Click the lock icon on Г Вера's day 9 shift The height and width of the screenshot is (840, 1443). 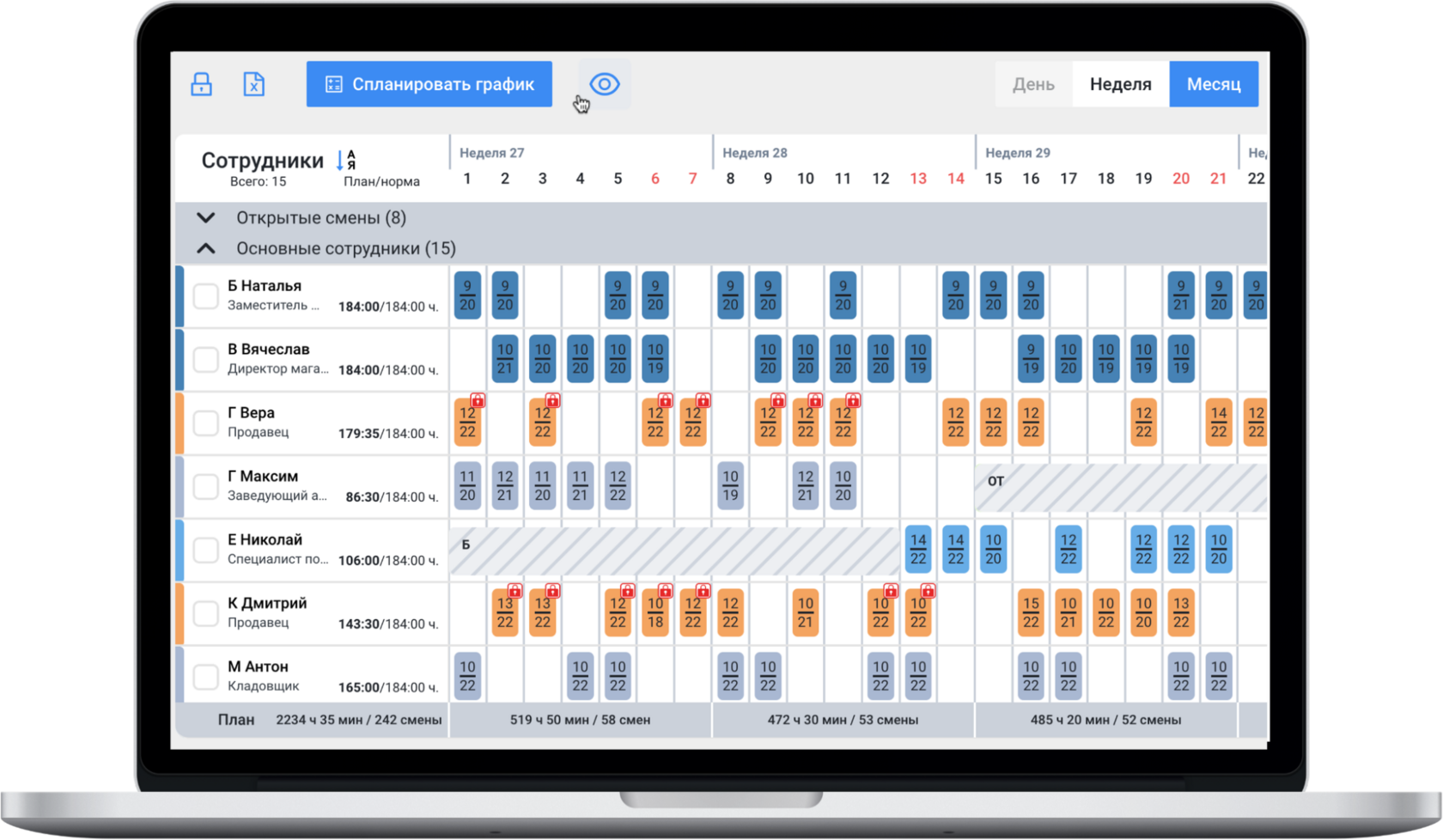(x=777, y=400)
